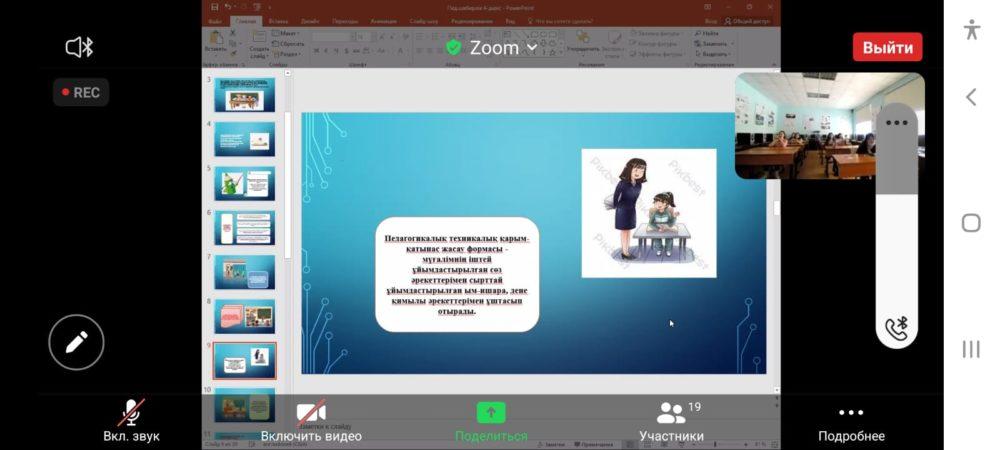1000x450 pixels.
Task: Select slide 10 thumbnail in PowerPoint
Action: point(245,405)
